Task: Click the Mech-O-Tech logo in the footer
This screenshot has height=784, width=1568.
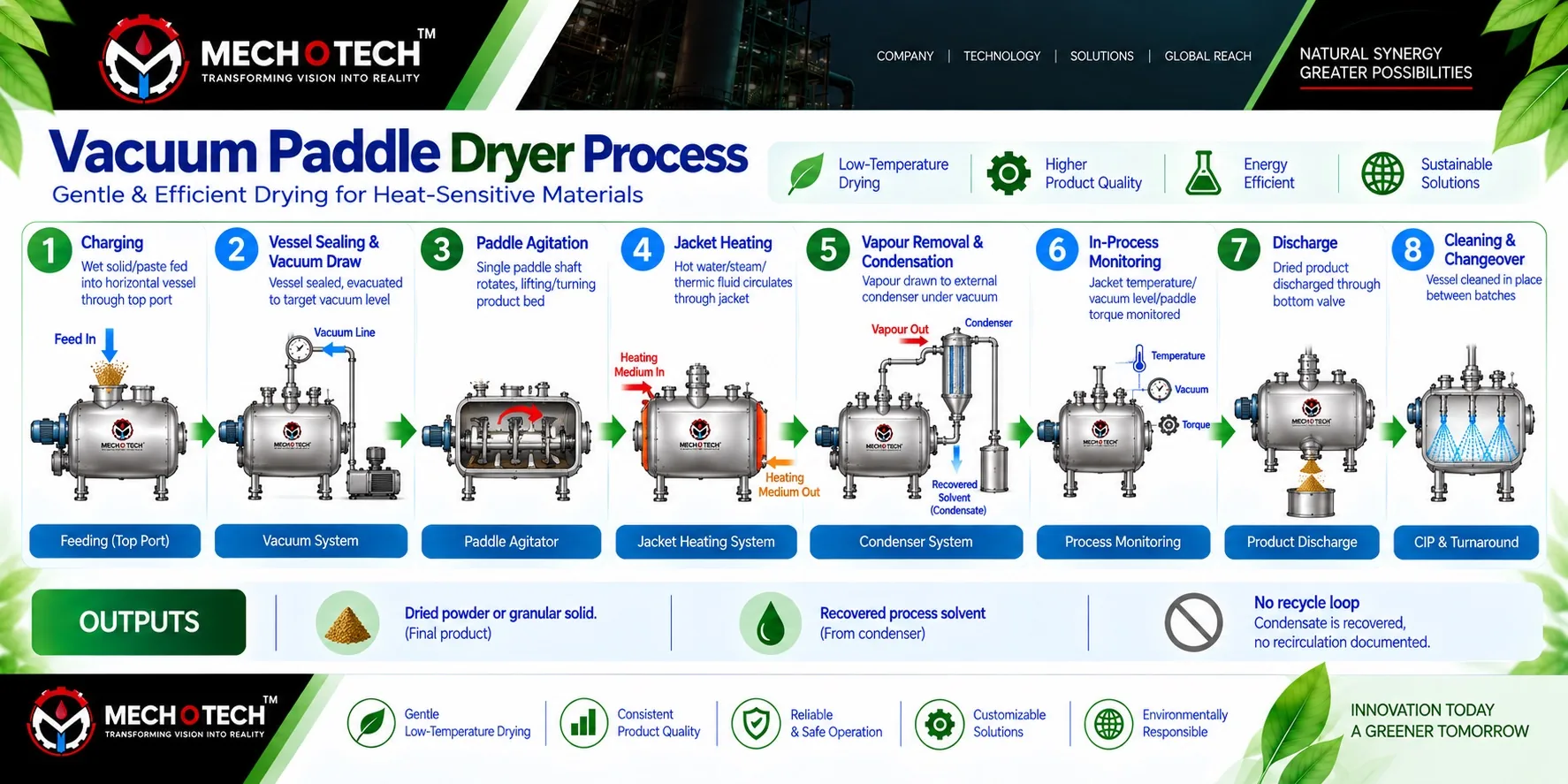Action: point(153,721)
